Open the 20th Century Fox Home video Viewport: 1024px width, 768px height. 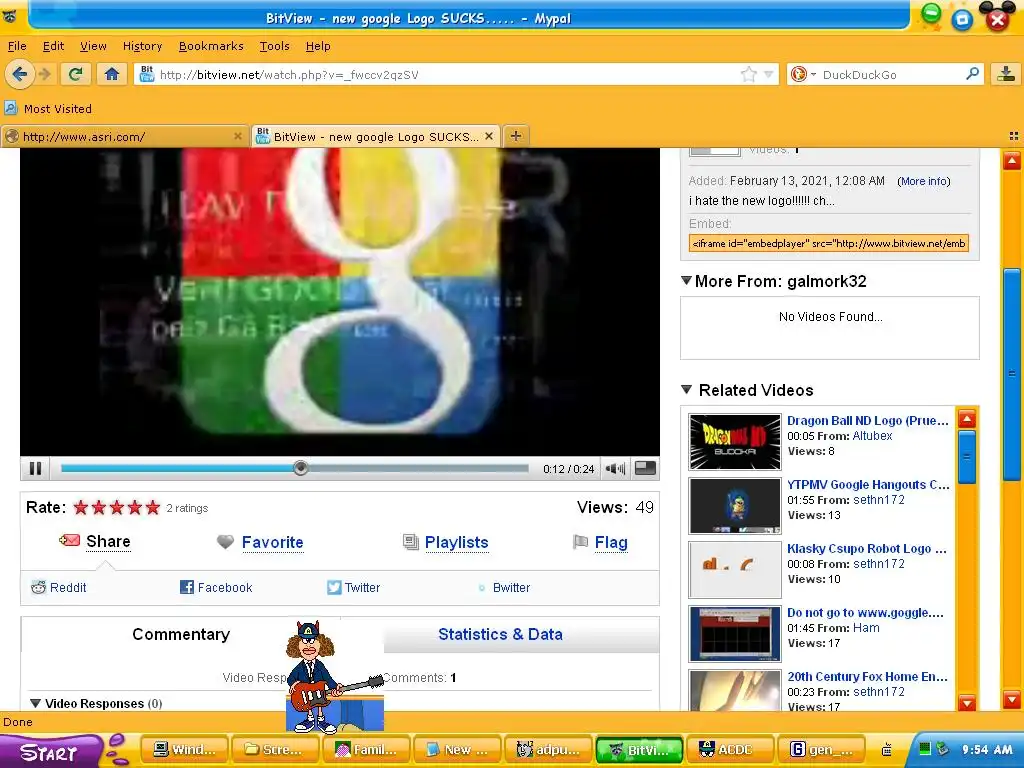867,677
